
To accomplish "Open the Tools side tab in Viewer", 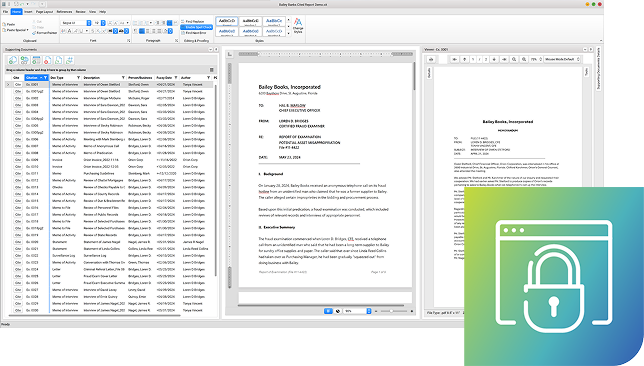I will coord(586,72).
